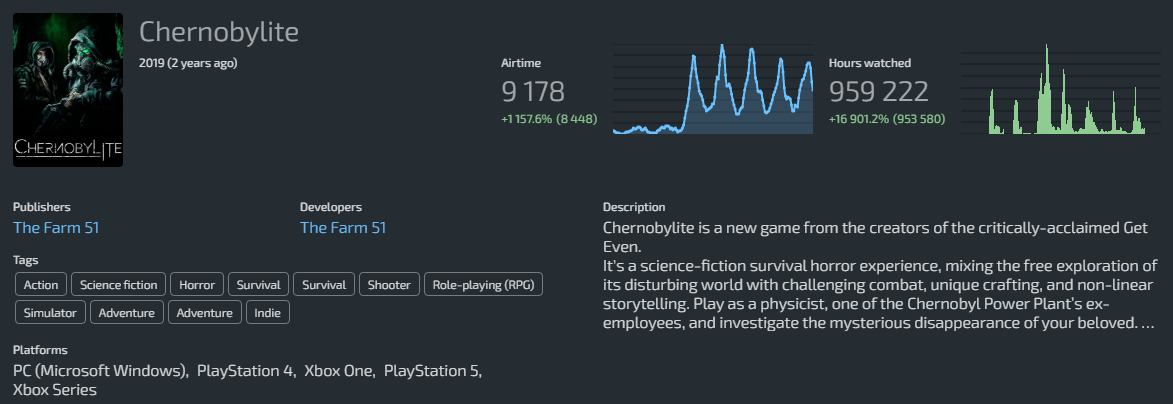Select the Science fiction tag
The height and width of the screenshot is (404, 1173).
(118, 285)
